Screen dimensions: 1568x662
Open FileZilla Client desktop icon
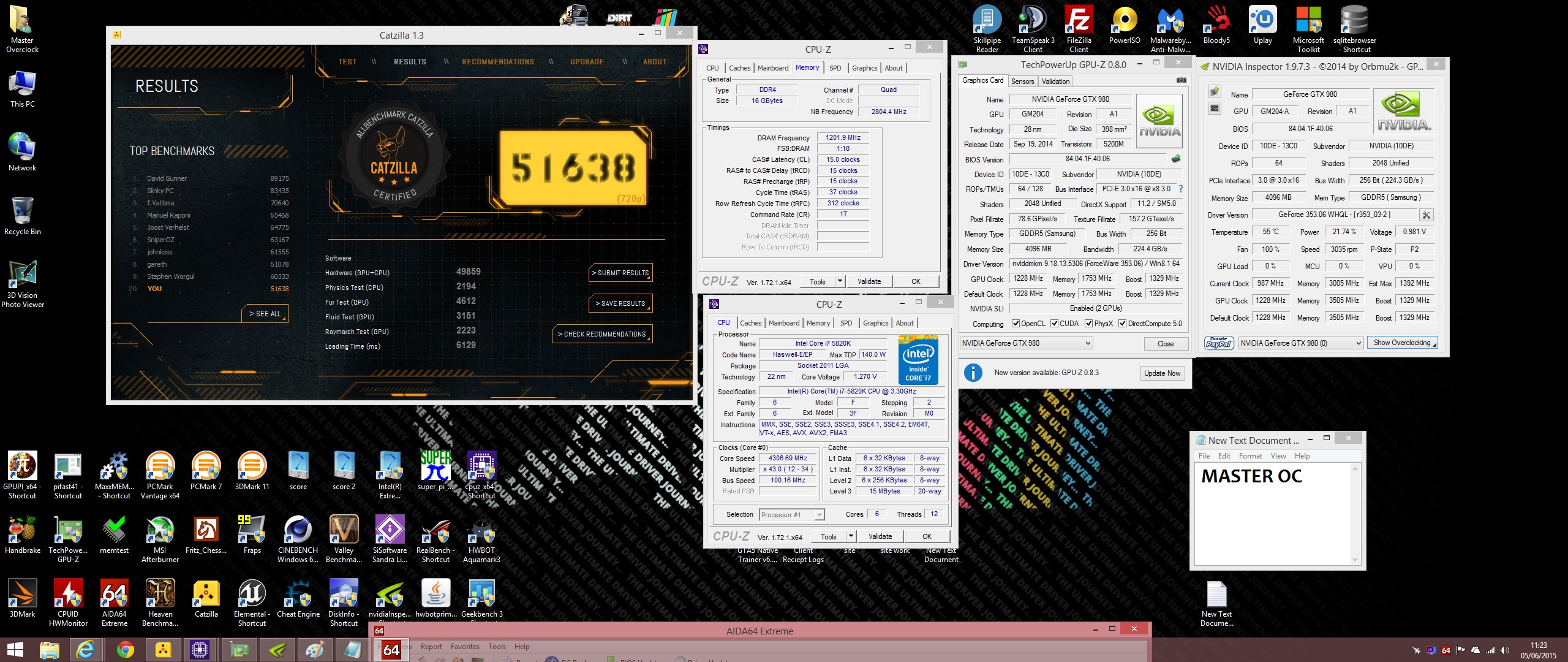point(1079,29)
